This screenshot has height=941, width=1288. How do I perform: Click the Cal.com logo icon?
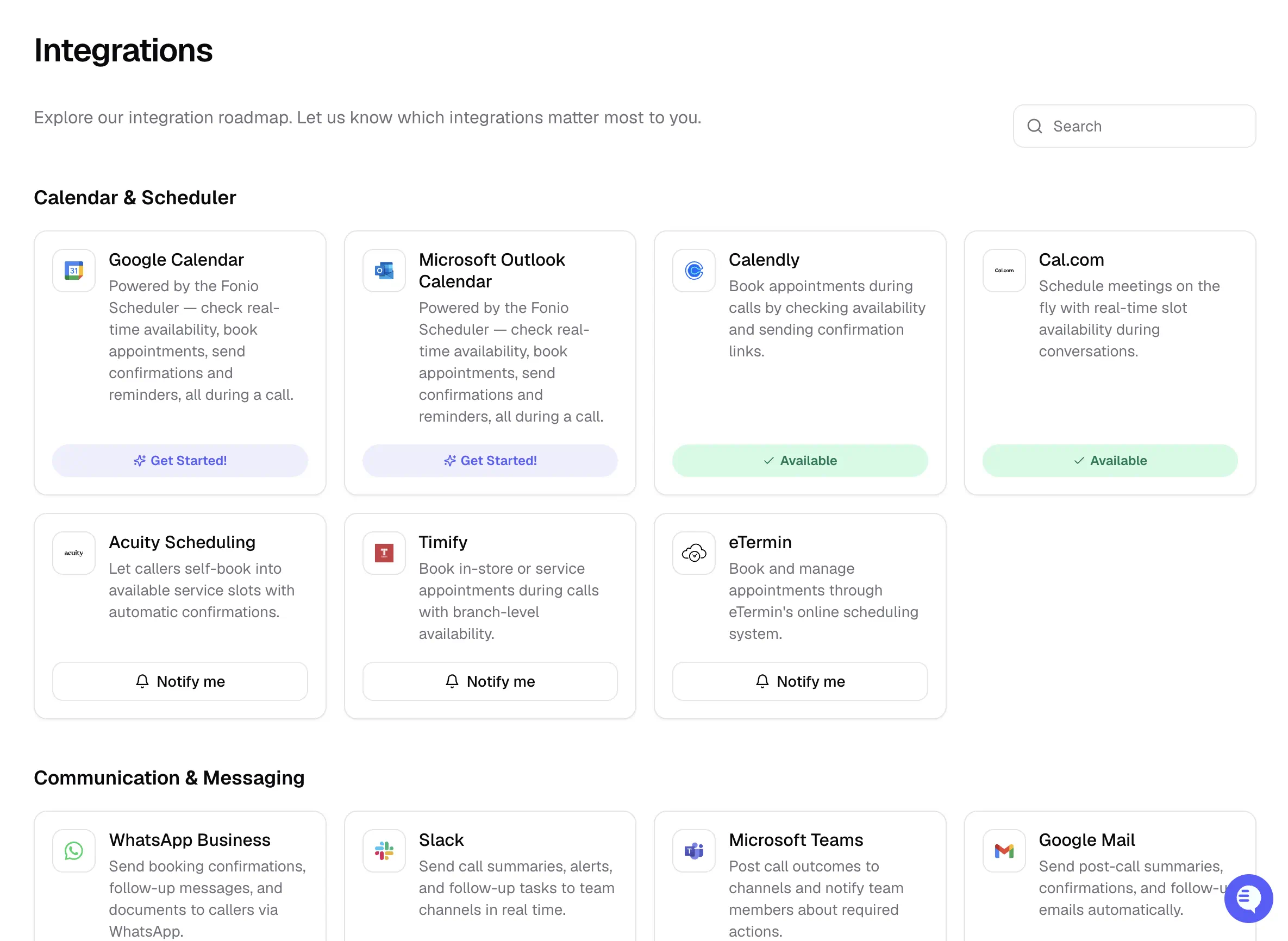click(1004, 271)
